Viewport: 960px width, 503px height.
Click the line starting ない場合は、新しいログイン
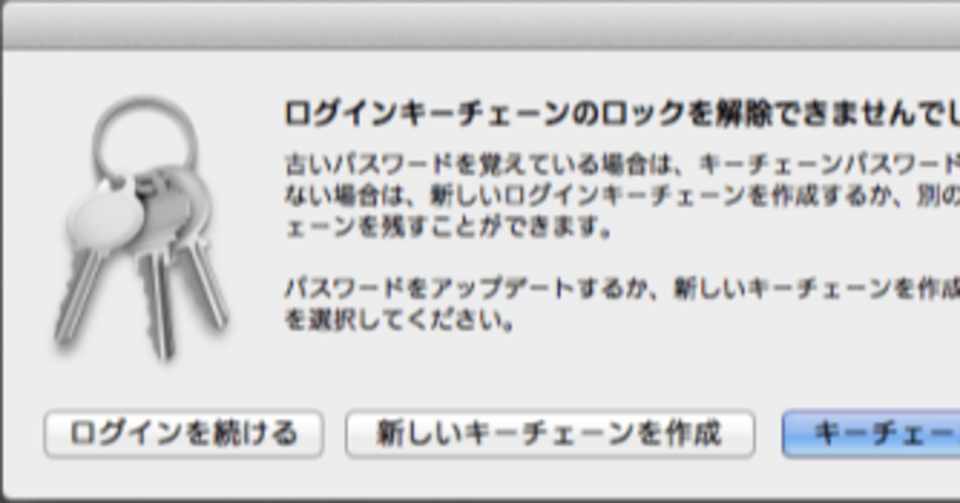click(622, 196)
